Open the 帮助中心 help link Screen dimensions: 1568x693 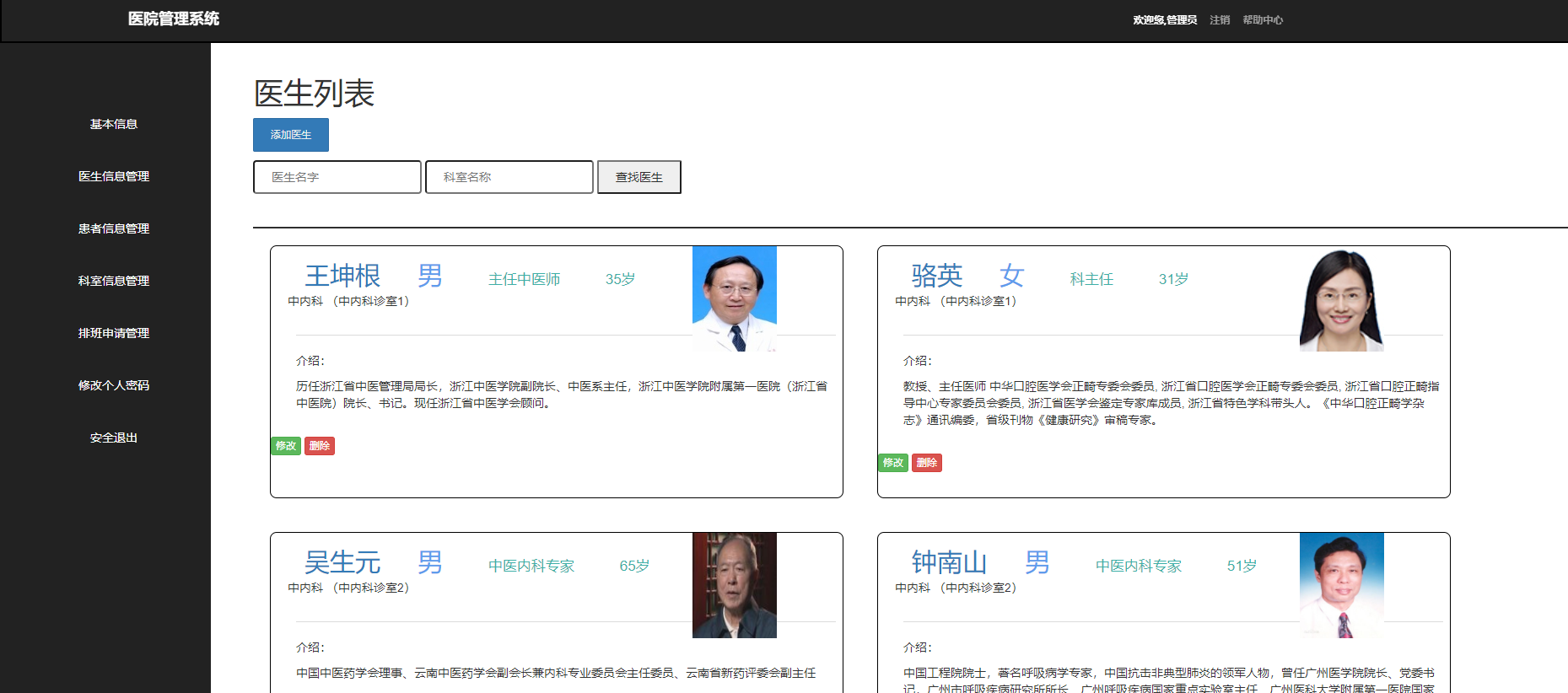tap(1263, 19)
